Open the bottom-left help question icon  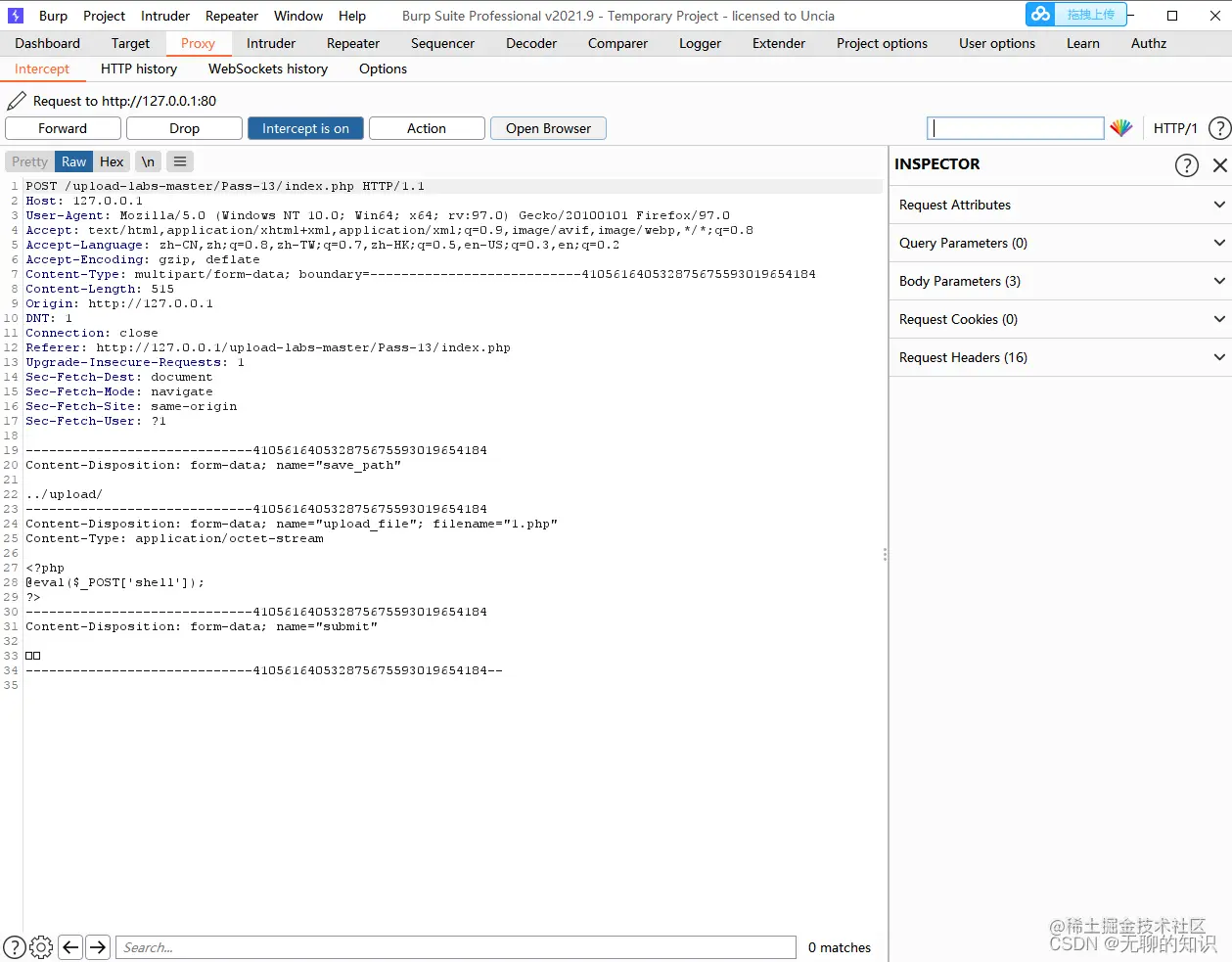pos(15,946)
